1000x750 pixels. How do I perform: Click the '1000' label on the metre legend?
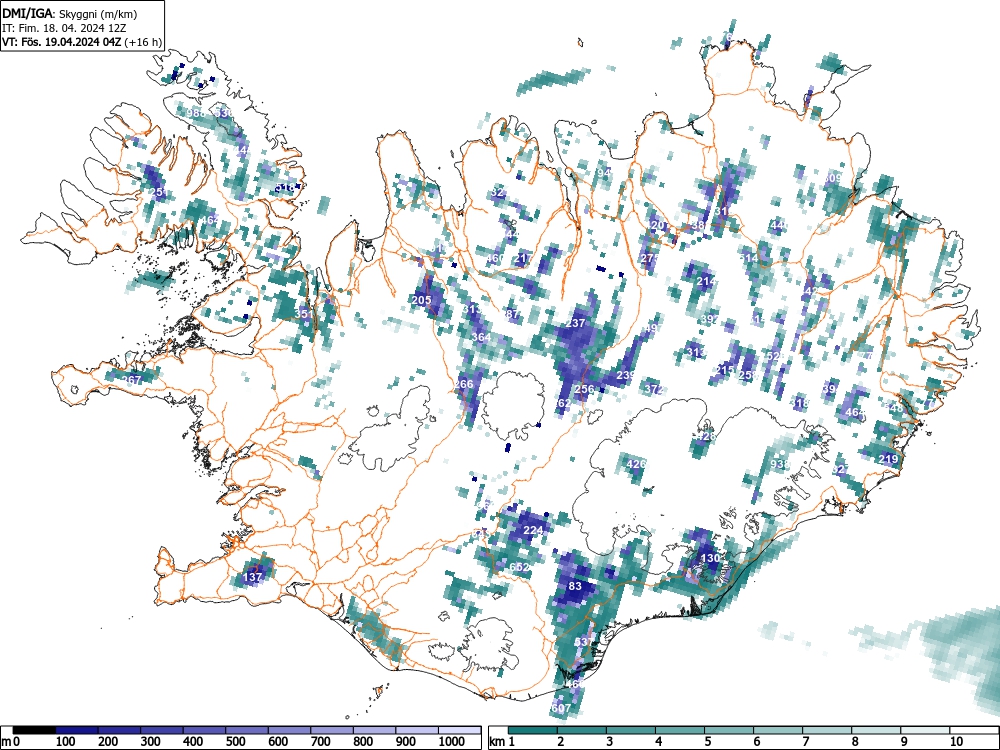pyautogui.click(x=452, y=742)
